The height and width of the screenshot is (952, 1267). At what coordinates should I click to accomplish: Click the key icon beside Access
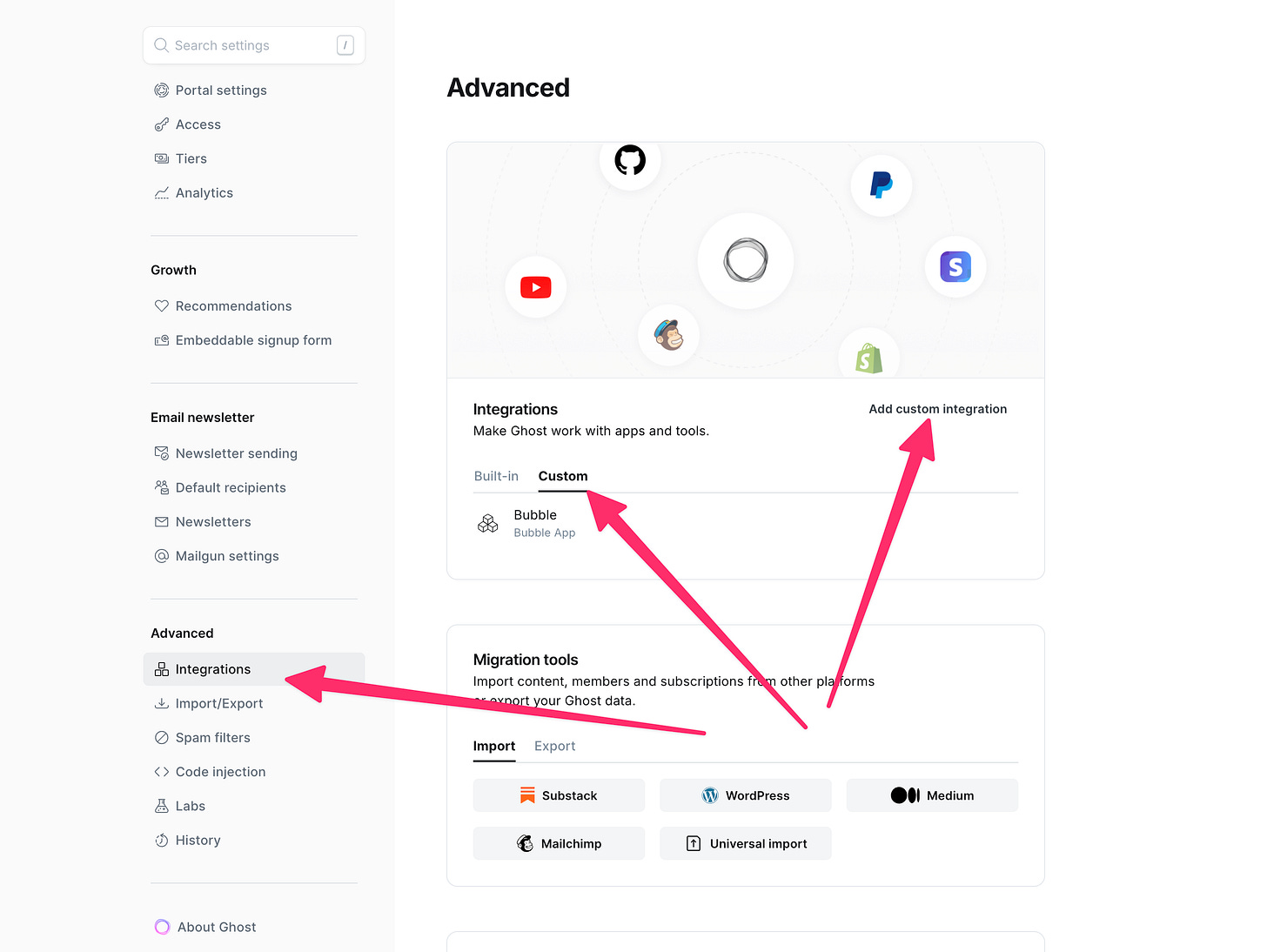(162, 124)
